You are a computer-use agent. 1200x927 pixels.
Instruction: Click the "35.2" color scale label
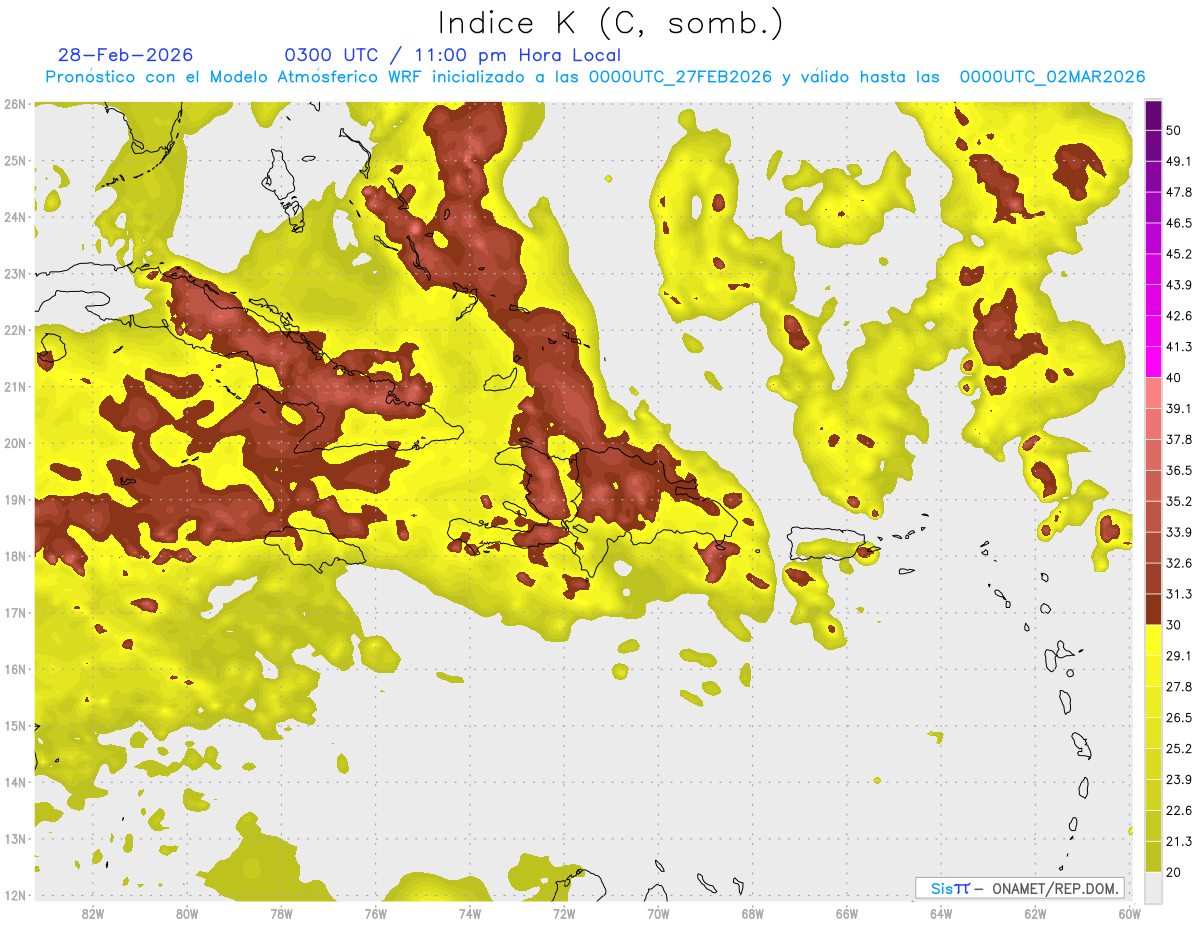[x=1179, y=501]
